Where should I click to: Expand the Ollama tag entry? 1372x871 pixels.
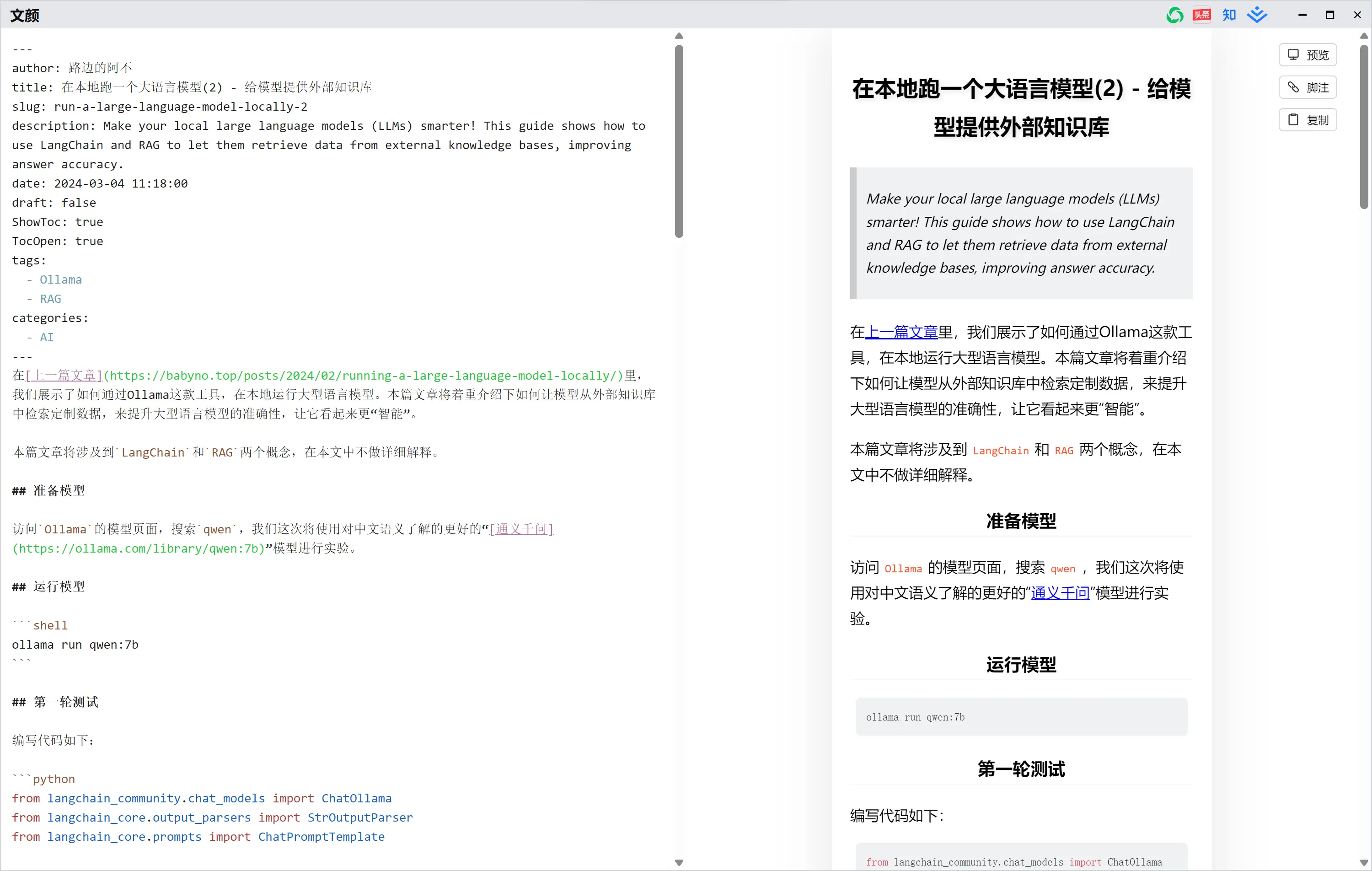click(59, 279)
